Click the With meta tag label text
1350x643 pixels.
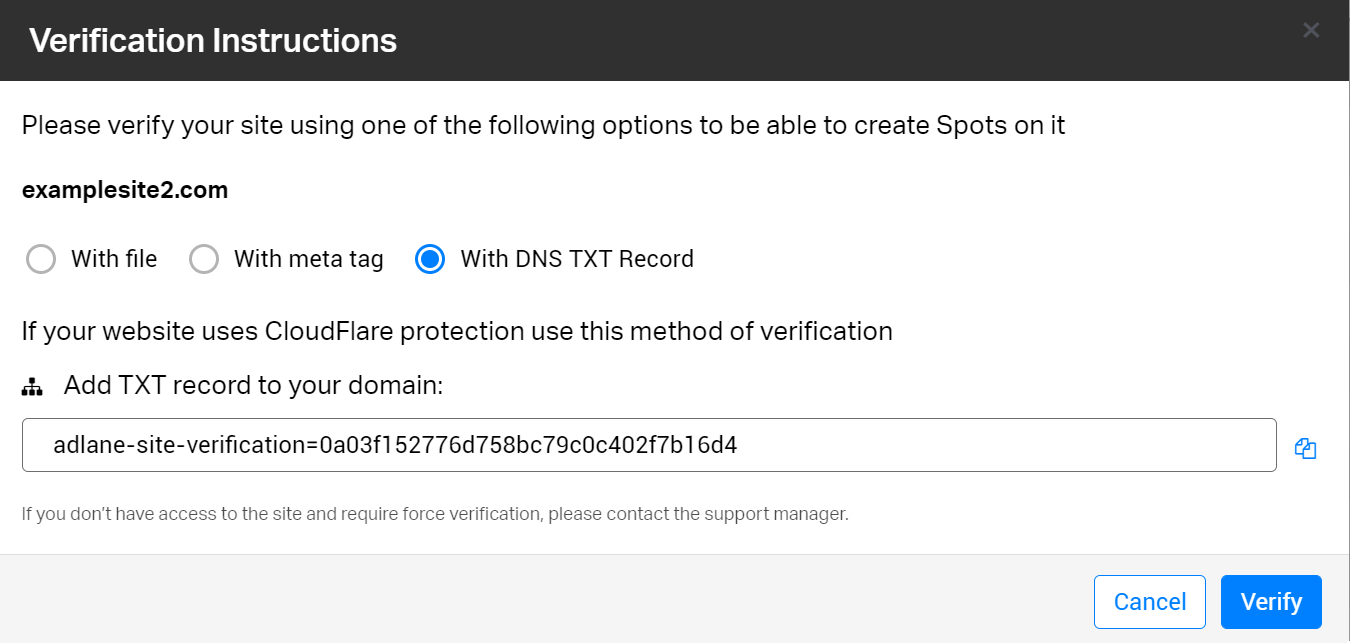coord(308,260)
